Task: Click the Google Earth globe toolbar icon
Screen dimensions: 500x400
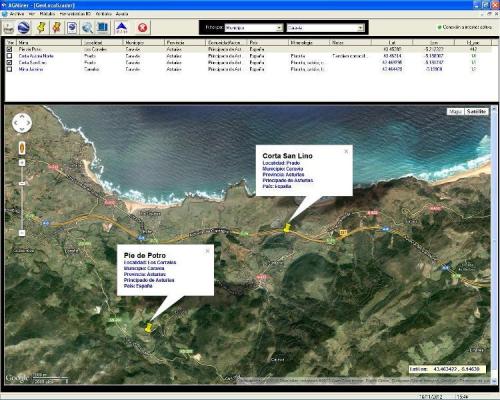Action: [x=24, y=27]
